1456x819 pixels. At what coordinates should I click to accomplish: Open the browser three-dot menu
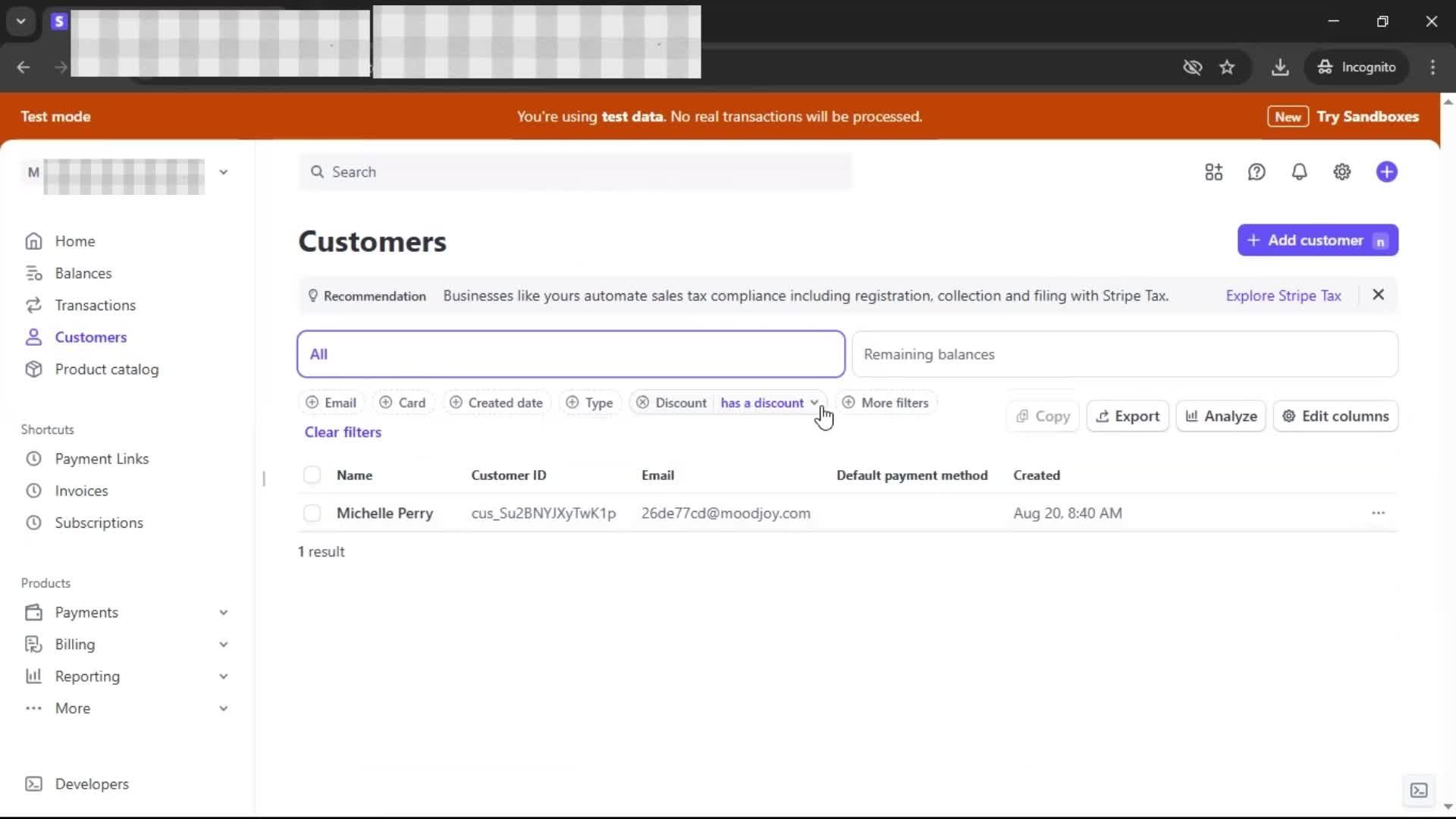(x=1432, y=67)
